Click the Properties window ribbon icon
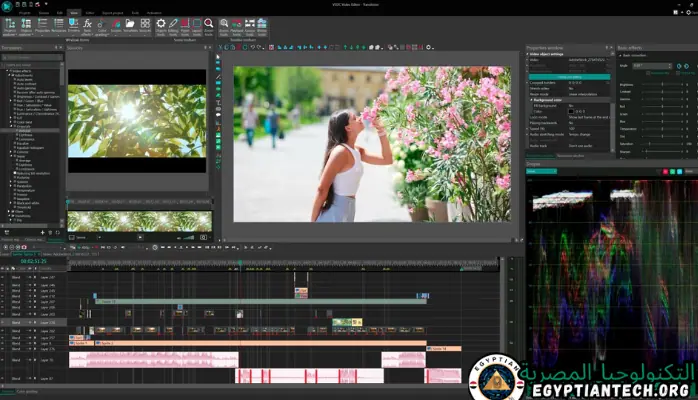Viewport: 698px width, 400px height. (x=42, y=26)
